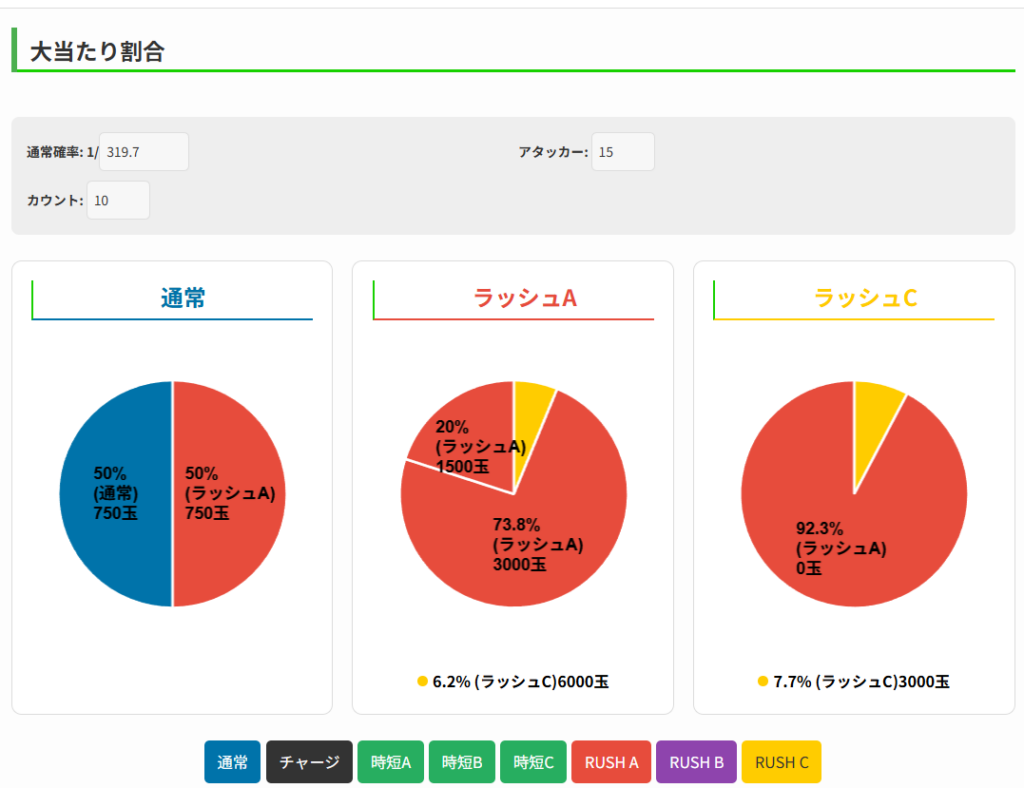Click the 7.7% (ラッシュC)3000玉 legend item

click(x=854, y=682)
